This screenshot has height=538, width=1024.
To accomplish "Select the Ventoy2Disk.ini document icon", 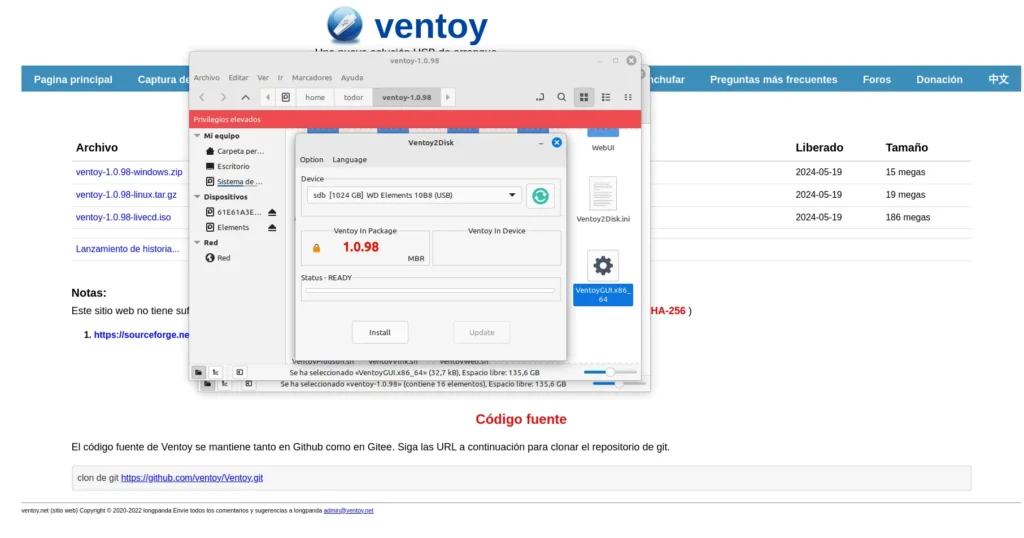I will [x=602, y=194].
